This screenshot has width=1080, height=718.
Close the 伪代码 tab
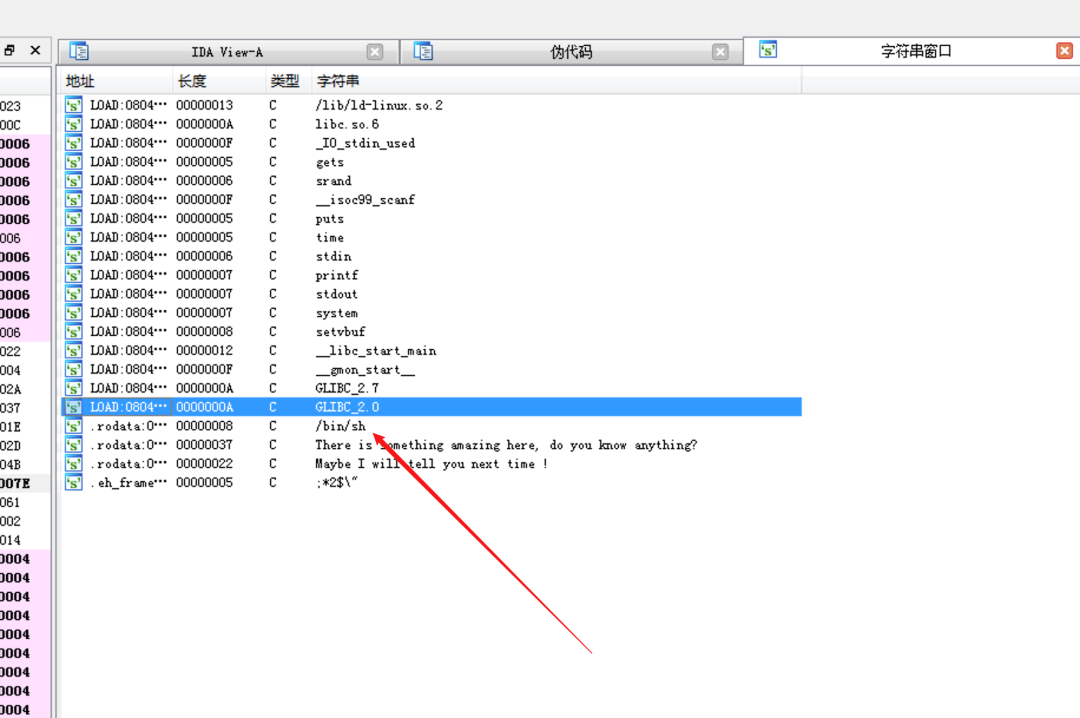[x=720, y=52]
